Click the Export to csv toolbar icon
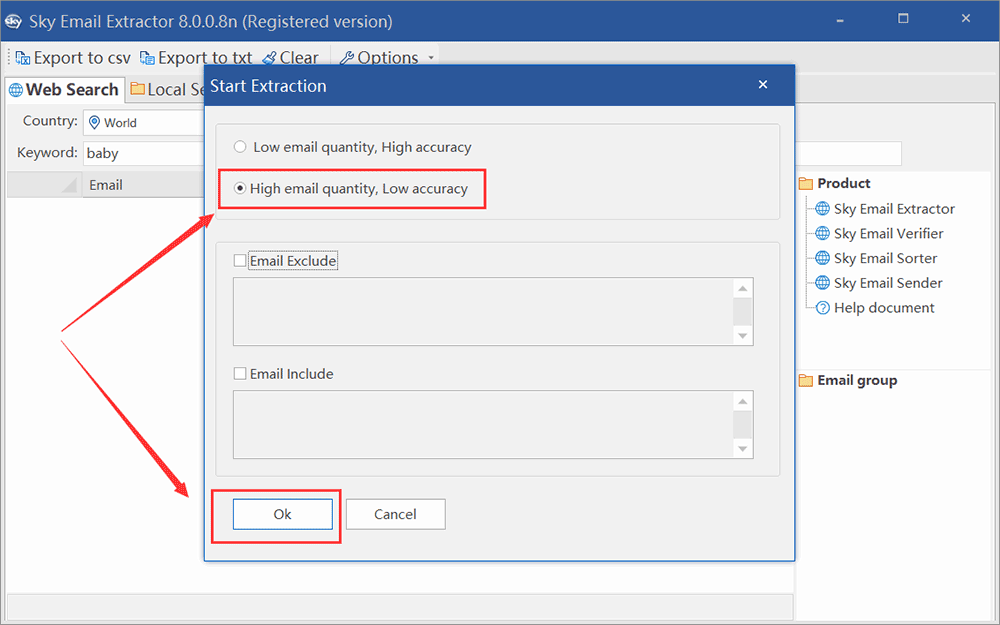The width and height of the screenshot is (1000, 625). pos(22,58)
